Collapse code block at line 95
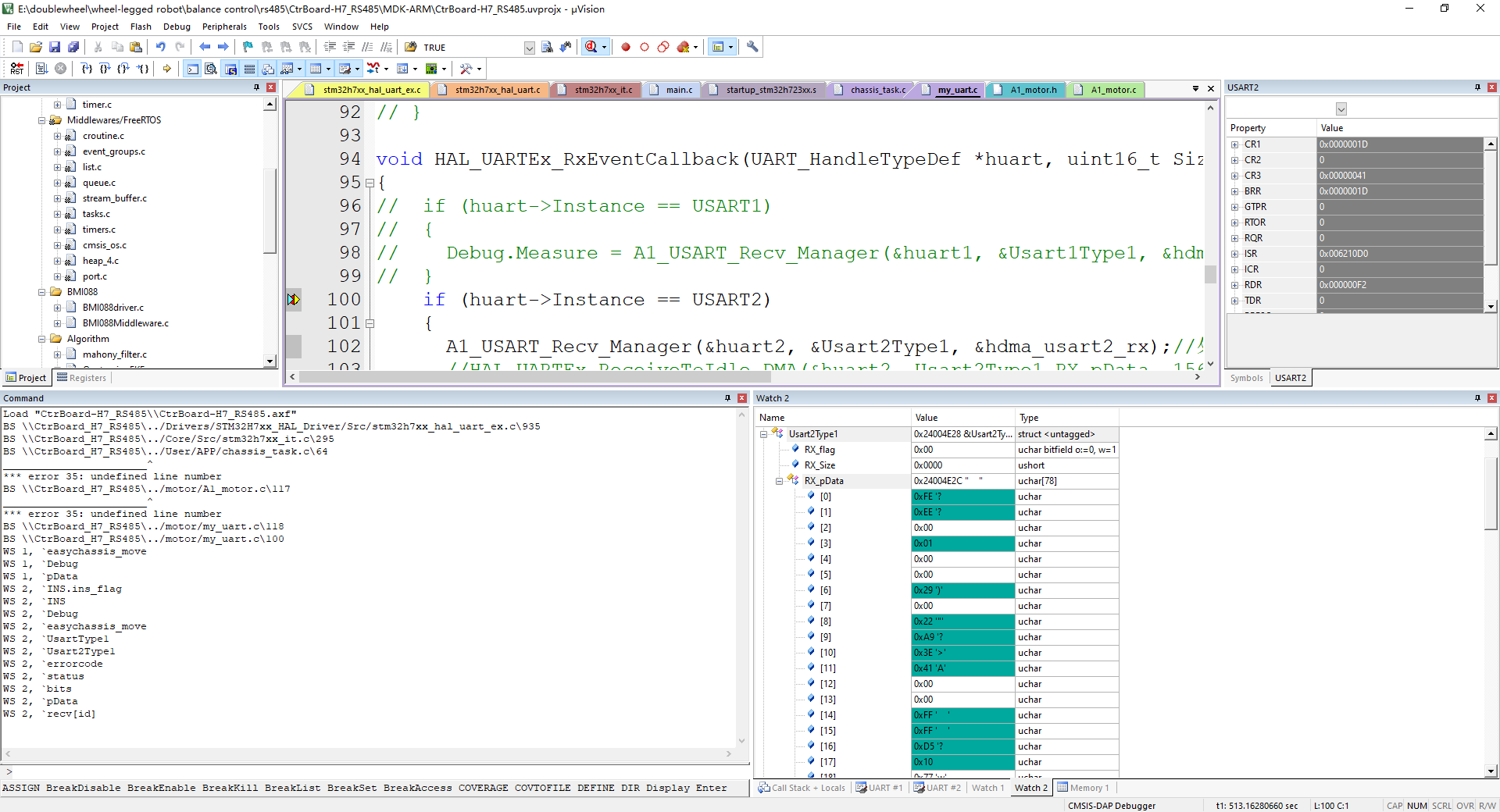1500x812 pixels. coord(370,183)
